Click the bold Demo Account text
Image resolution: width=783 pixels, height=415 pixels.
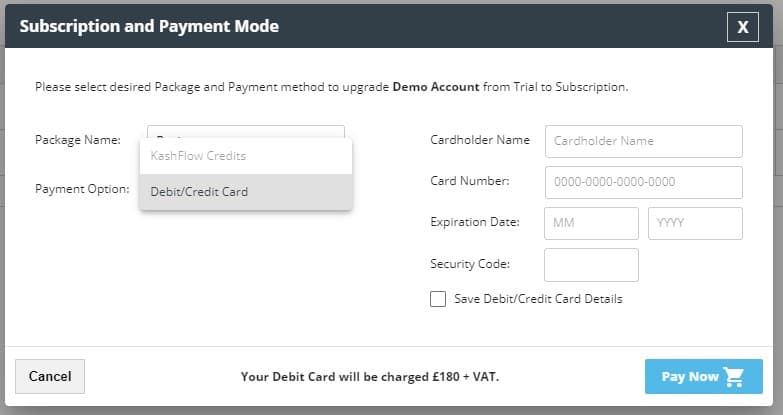pyautogui.click(x=435, y=87)
